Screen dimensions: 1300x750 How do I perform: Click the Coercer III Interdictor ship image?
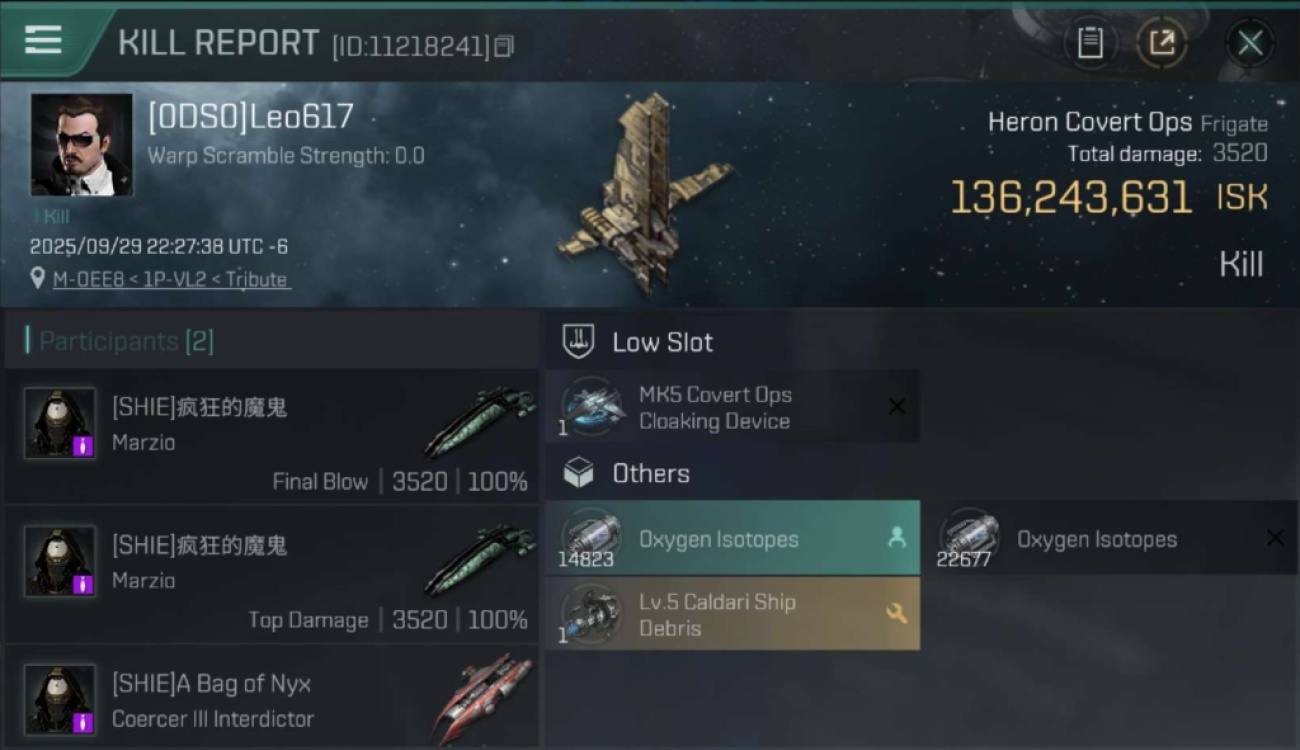coord(482,699)
